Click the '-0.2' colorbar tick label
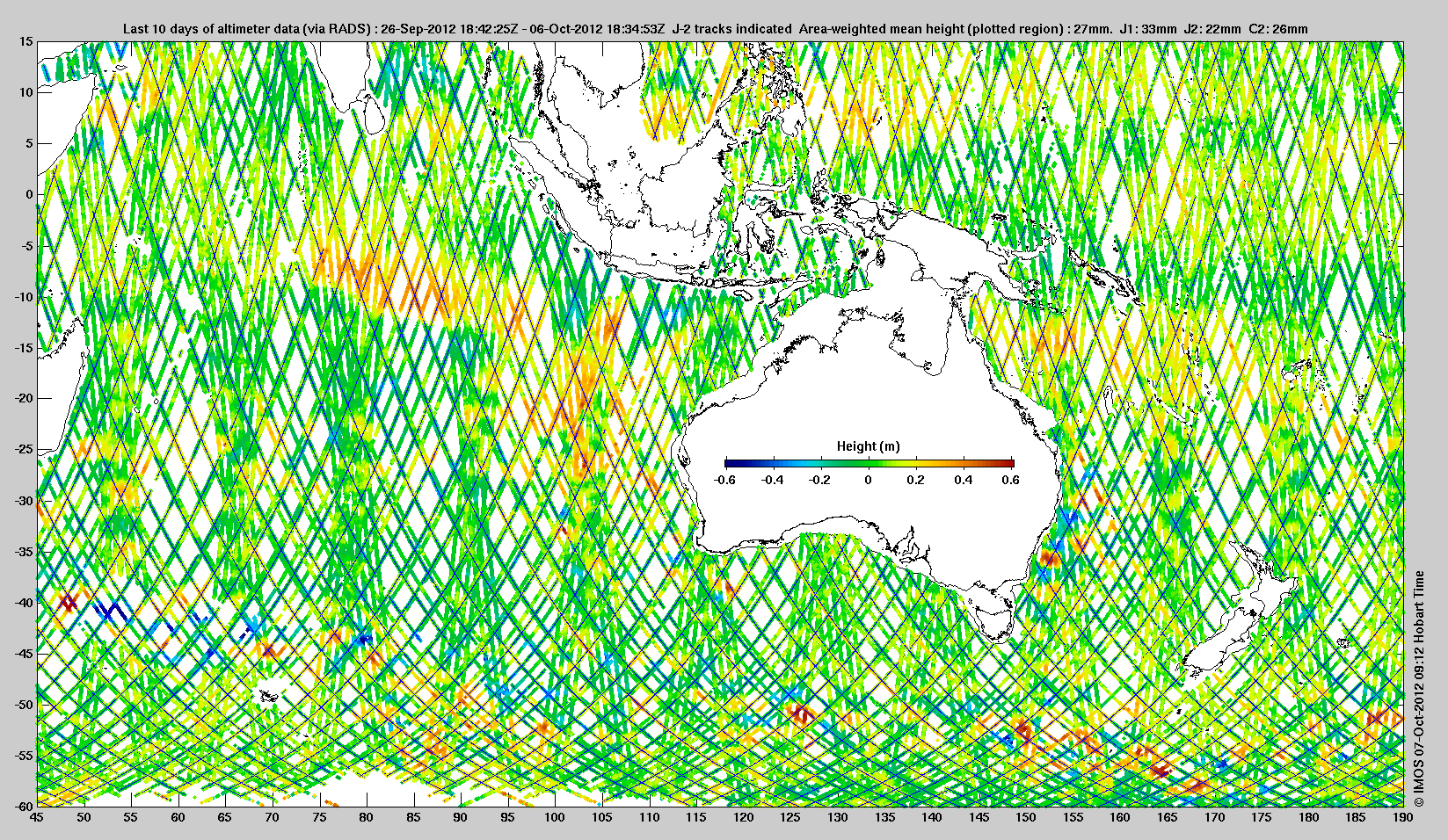Screen dimensions: 1448x840 pyautogui.click(x=820, y=480)
